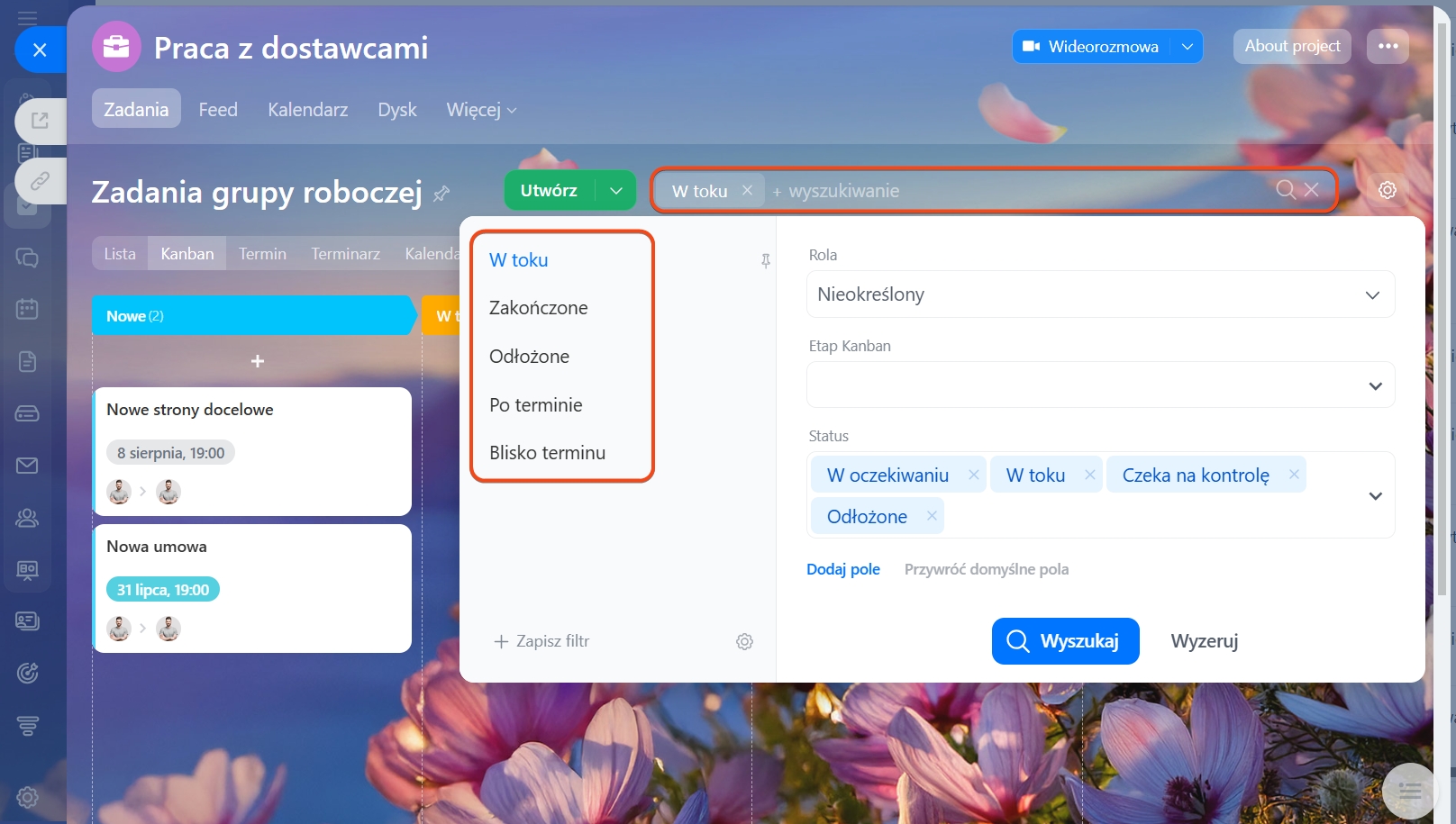
Task: Open the project in a new window icon
Action: [x=40, y=121]
